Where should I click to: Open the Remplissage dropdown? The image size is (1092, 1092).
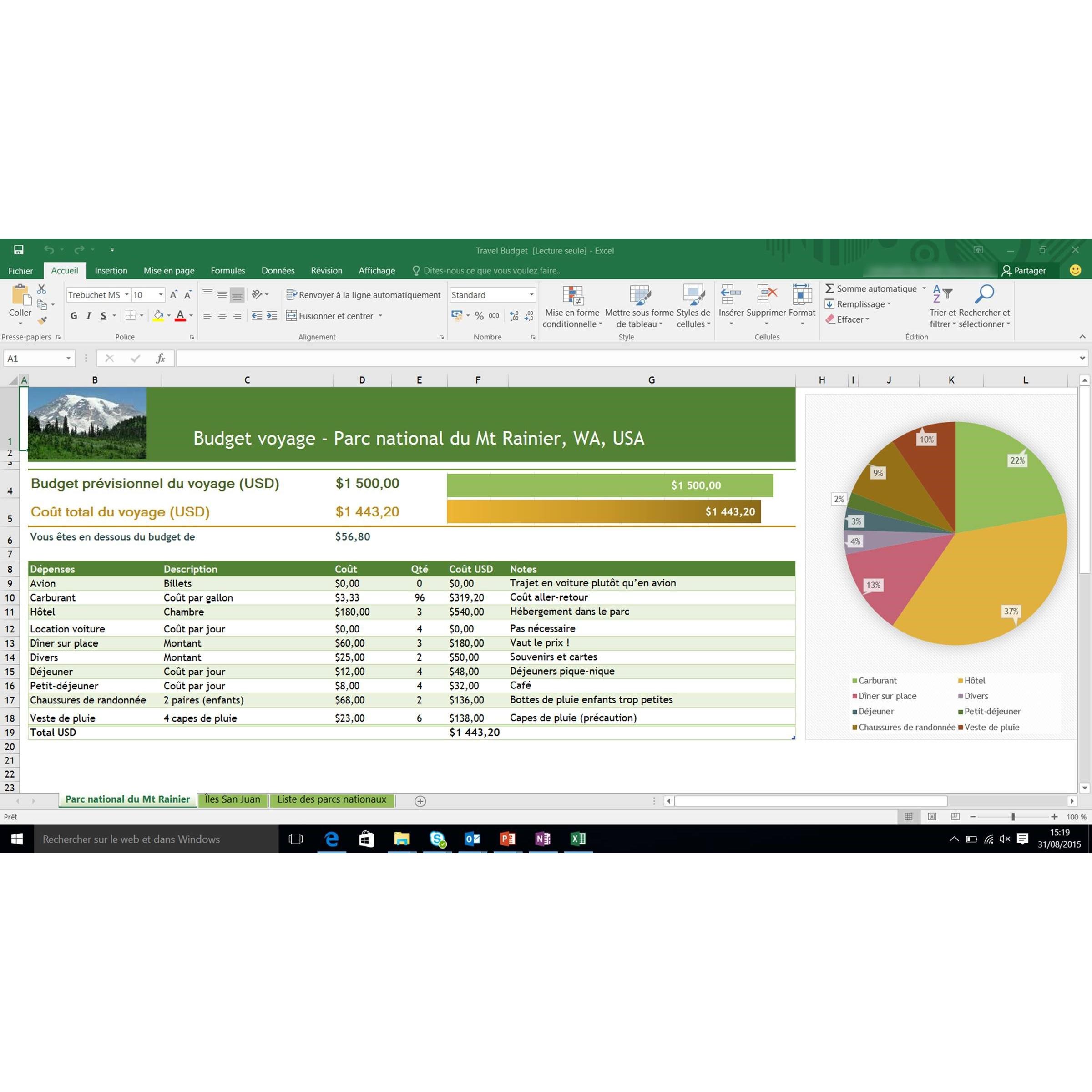[858, 304]
